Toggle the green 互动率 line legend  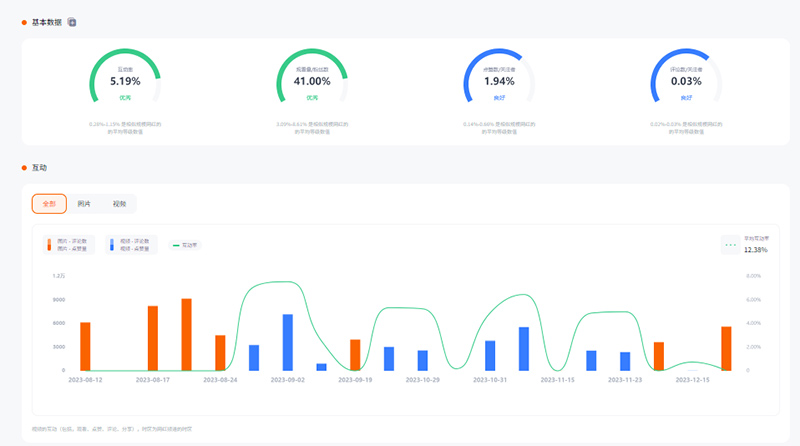[186, 245]
